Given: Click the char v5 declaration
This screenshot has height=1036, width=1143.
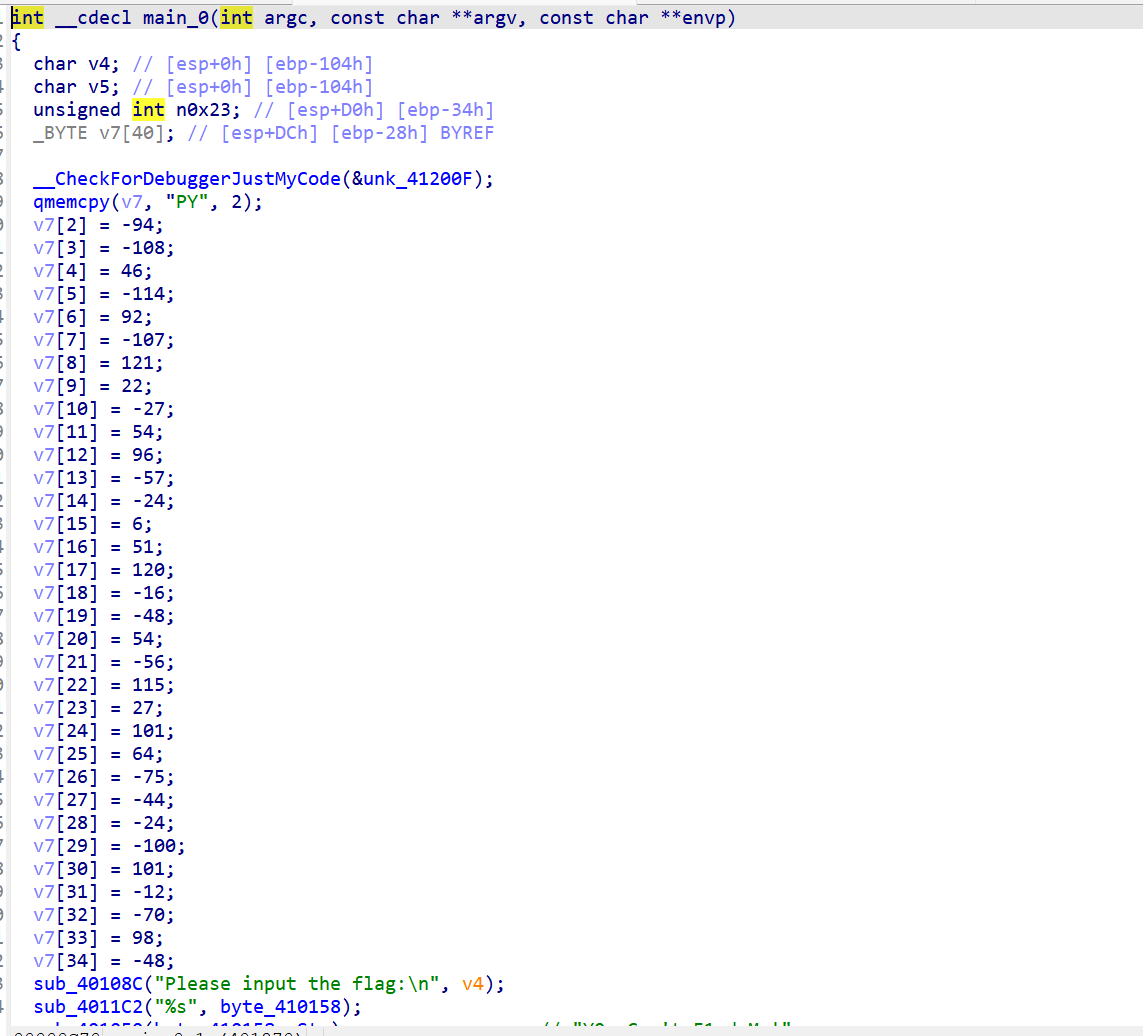Looking at the screenshot, I should coord(77,87).
